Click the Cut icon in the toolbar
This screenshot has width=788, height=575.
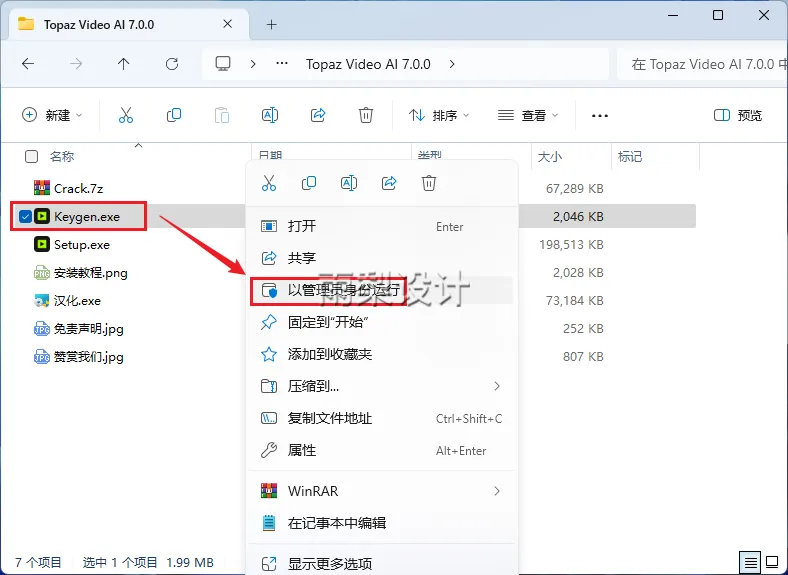pos(126,115)
